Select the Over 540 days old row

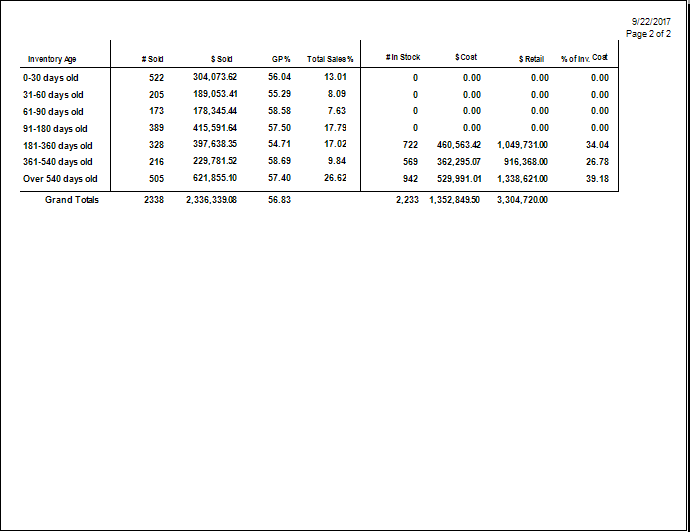60,179
